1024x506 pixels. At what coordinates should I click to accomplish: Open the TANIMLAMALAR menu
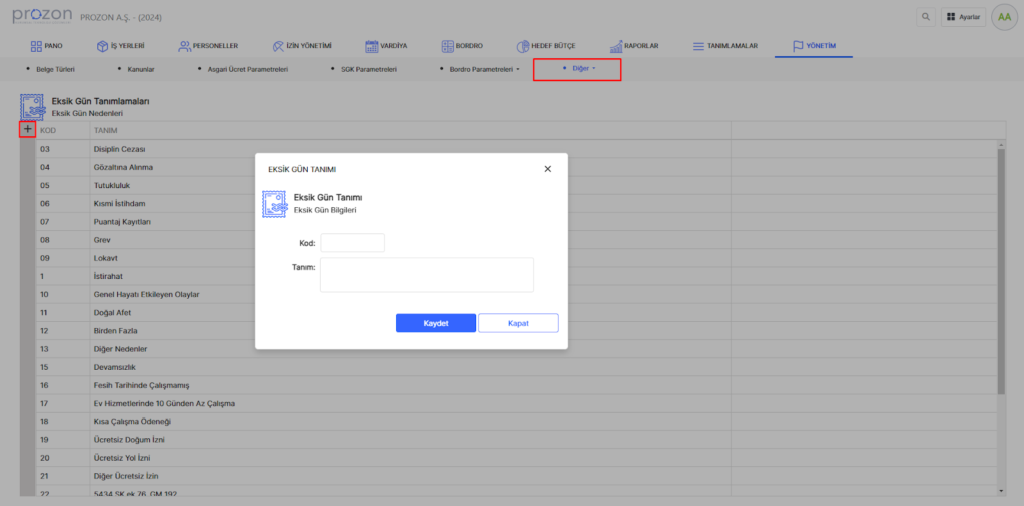coord(725,46)
